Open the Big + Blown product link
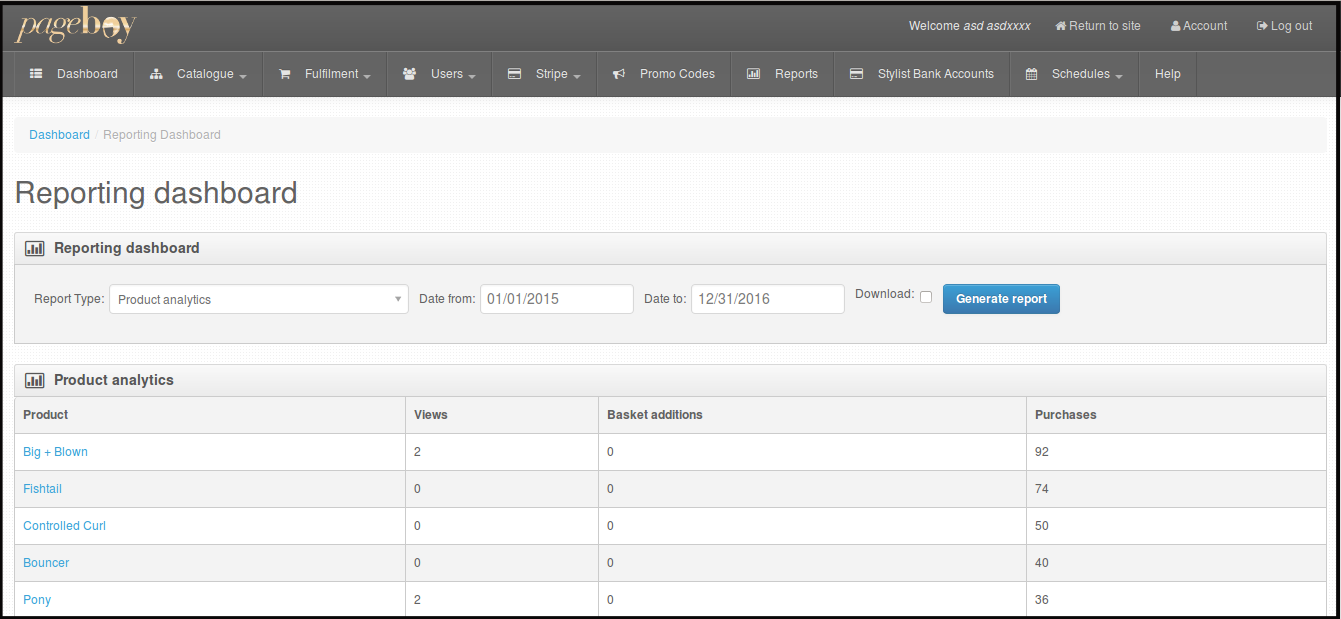 (55, 452)
